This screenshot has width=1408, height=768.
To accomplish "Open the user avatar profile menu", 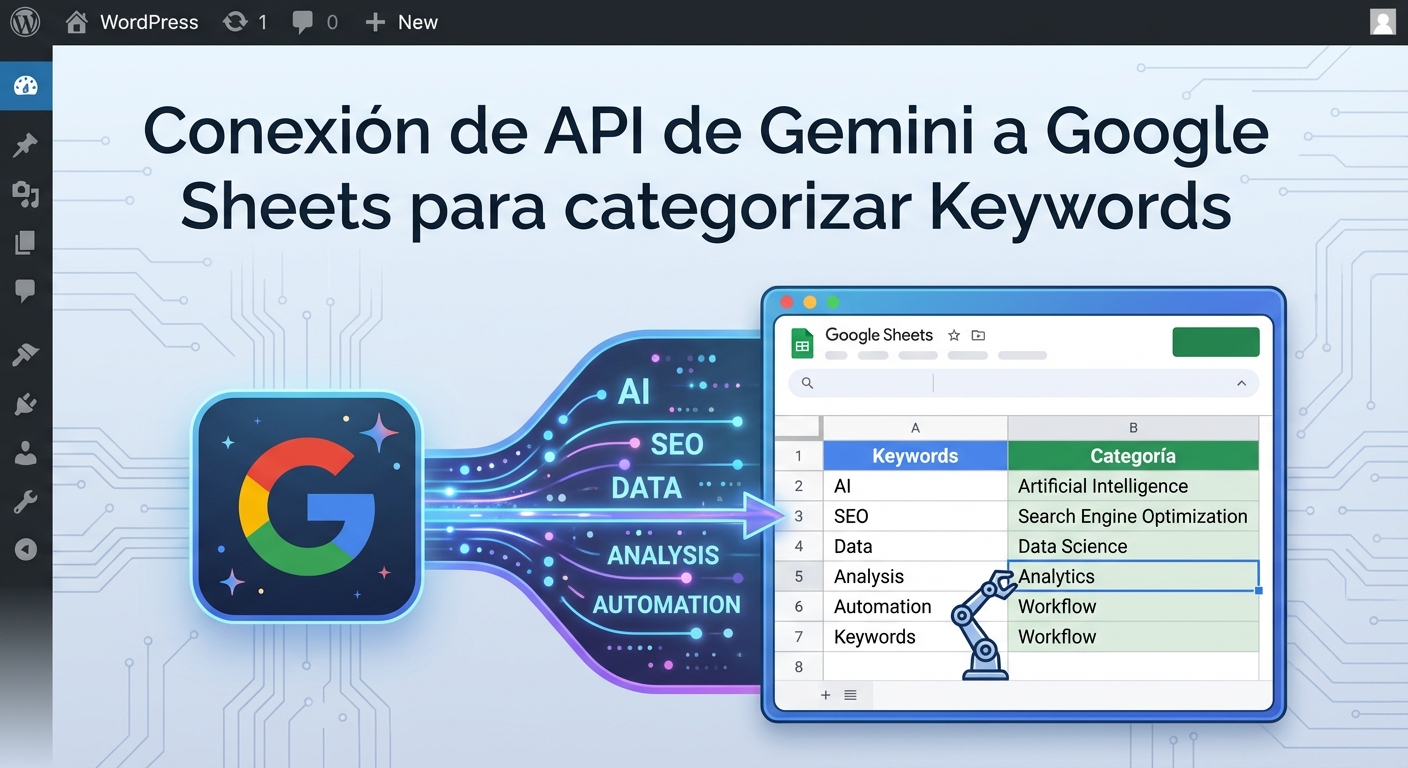I will point(1382,22).
